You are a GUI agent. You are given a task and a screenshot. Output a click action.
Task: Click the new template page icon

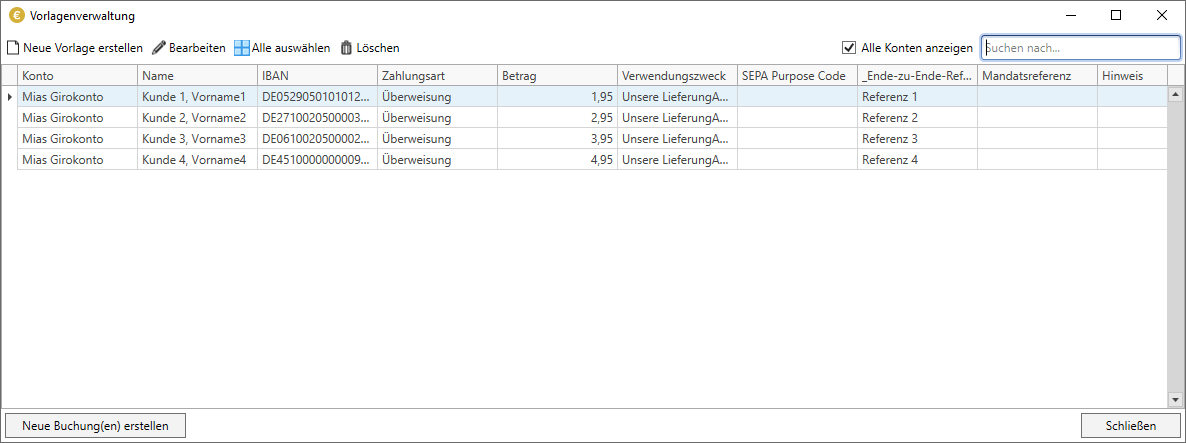(x=13, y=48)
